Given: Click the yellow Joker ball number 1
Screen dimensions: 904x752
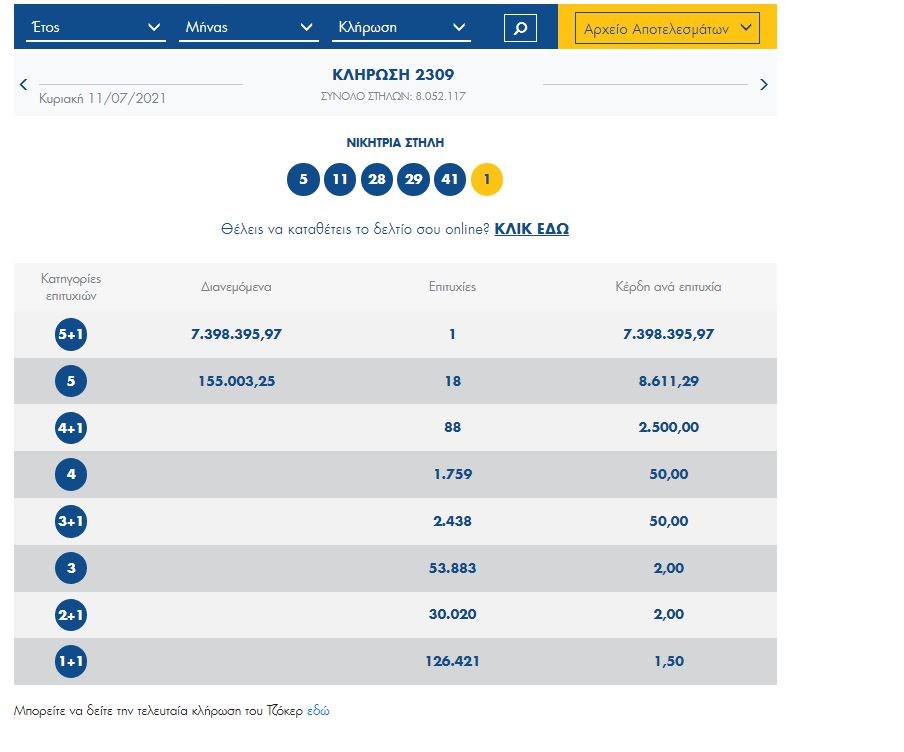Looking at the screenshot, I should click(x=487, y=180).
